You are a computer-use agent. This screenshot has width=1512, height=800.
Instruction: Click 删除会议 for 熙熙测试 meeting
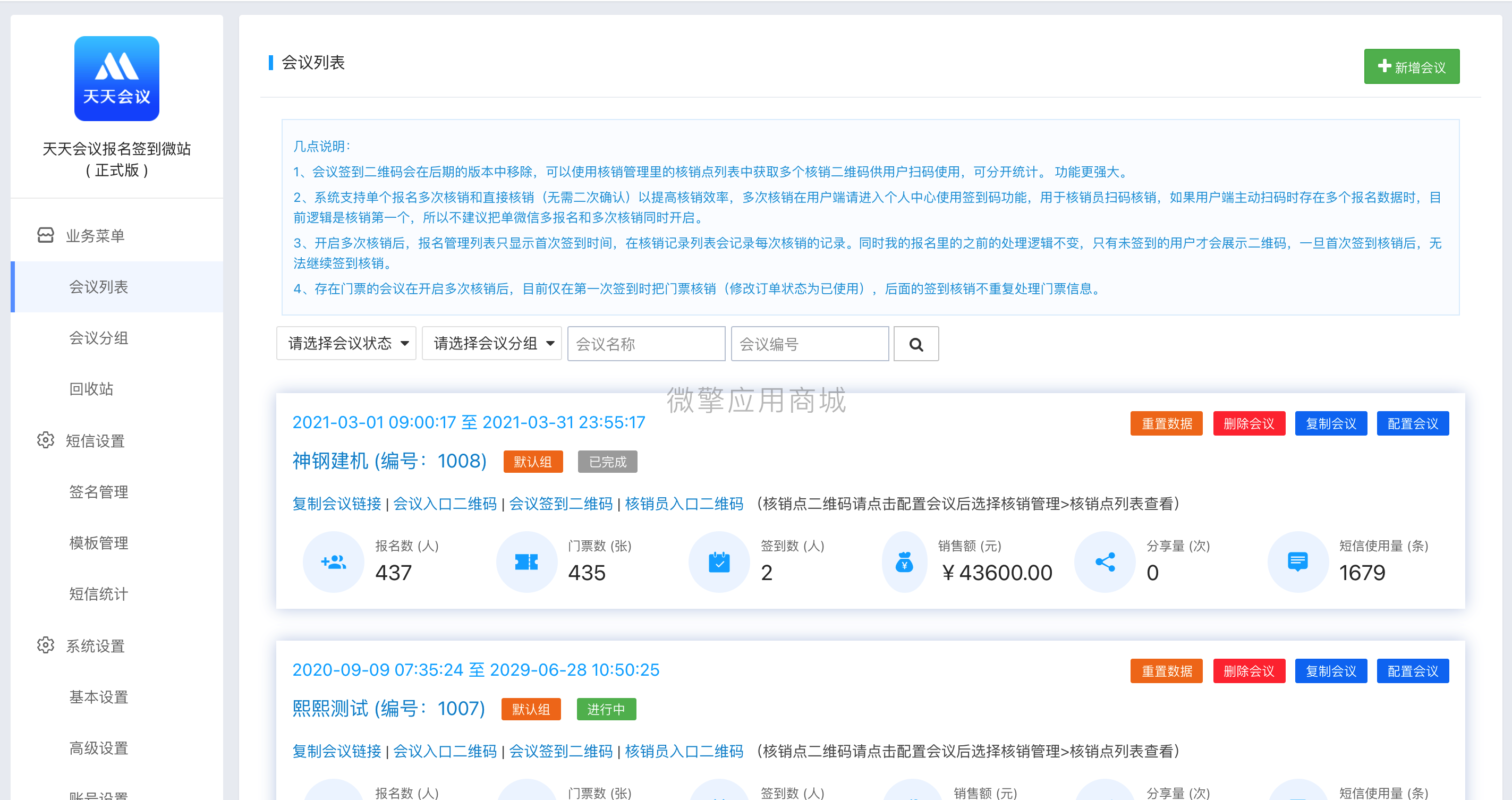point(1248,671)
